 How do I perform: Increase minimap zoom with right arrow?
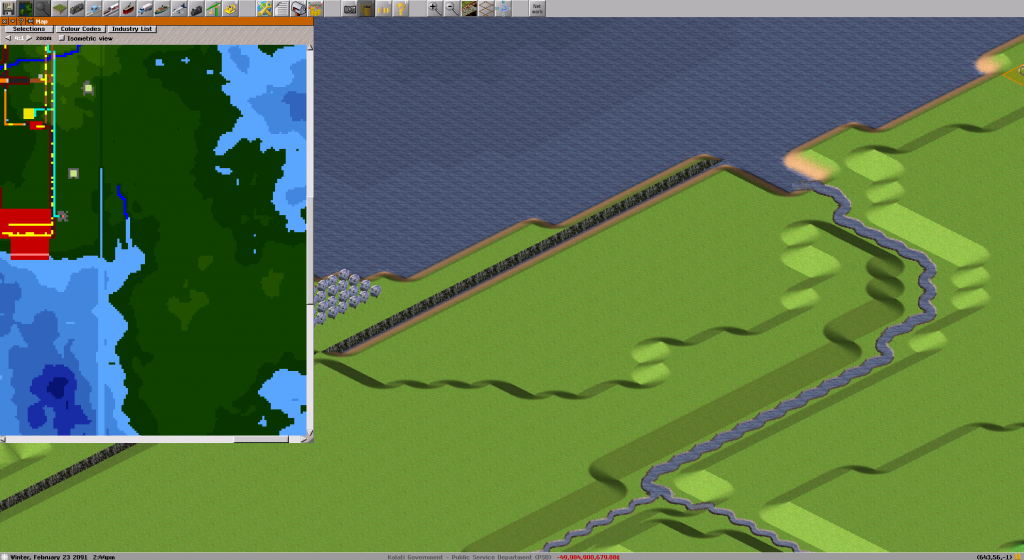pos(29,38)
